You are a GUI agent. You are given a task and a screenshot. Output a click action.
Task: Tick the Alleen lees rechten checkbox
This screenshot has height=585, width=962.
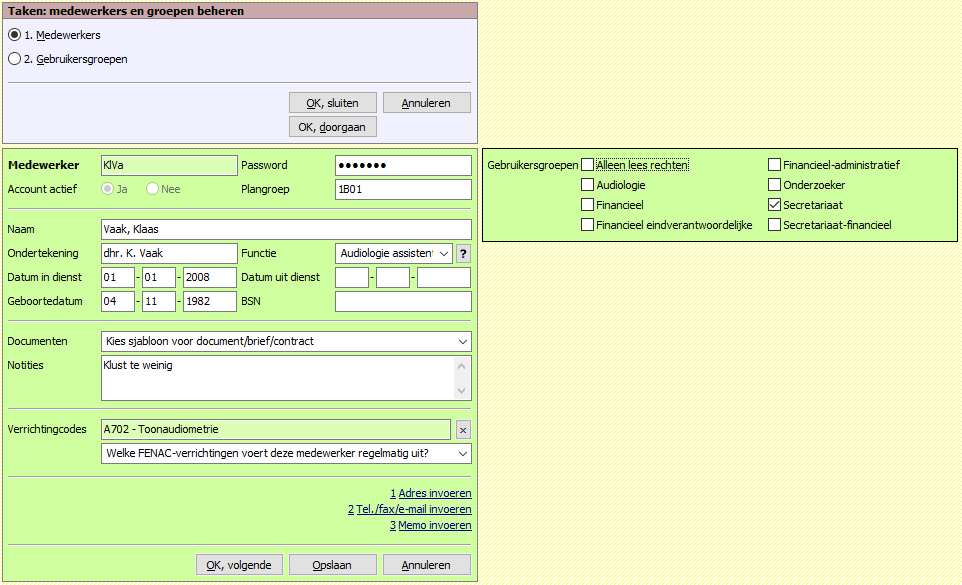click(588, 165)
